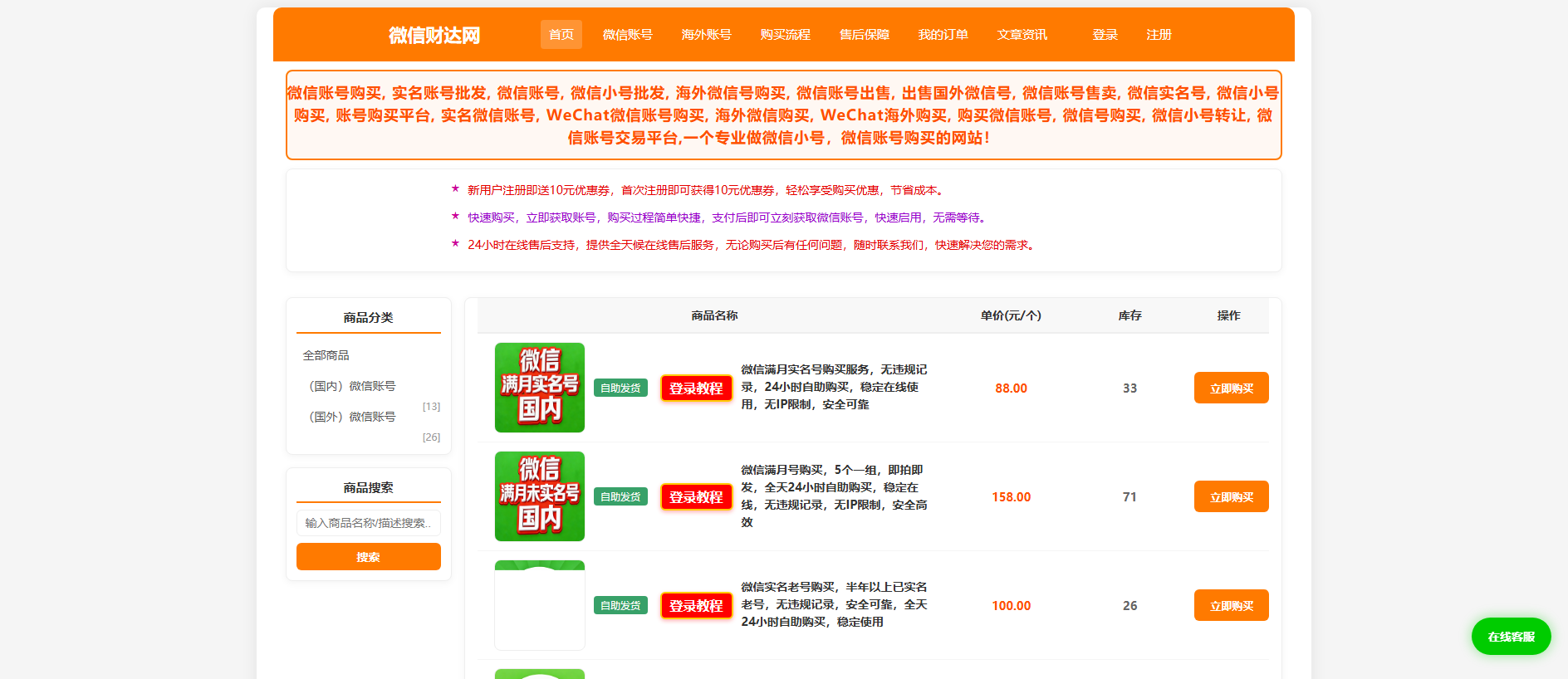Click the 24小时在线售后支持 notice line
Viewport: 1568px width, 679px height.
pos(752,245)
